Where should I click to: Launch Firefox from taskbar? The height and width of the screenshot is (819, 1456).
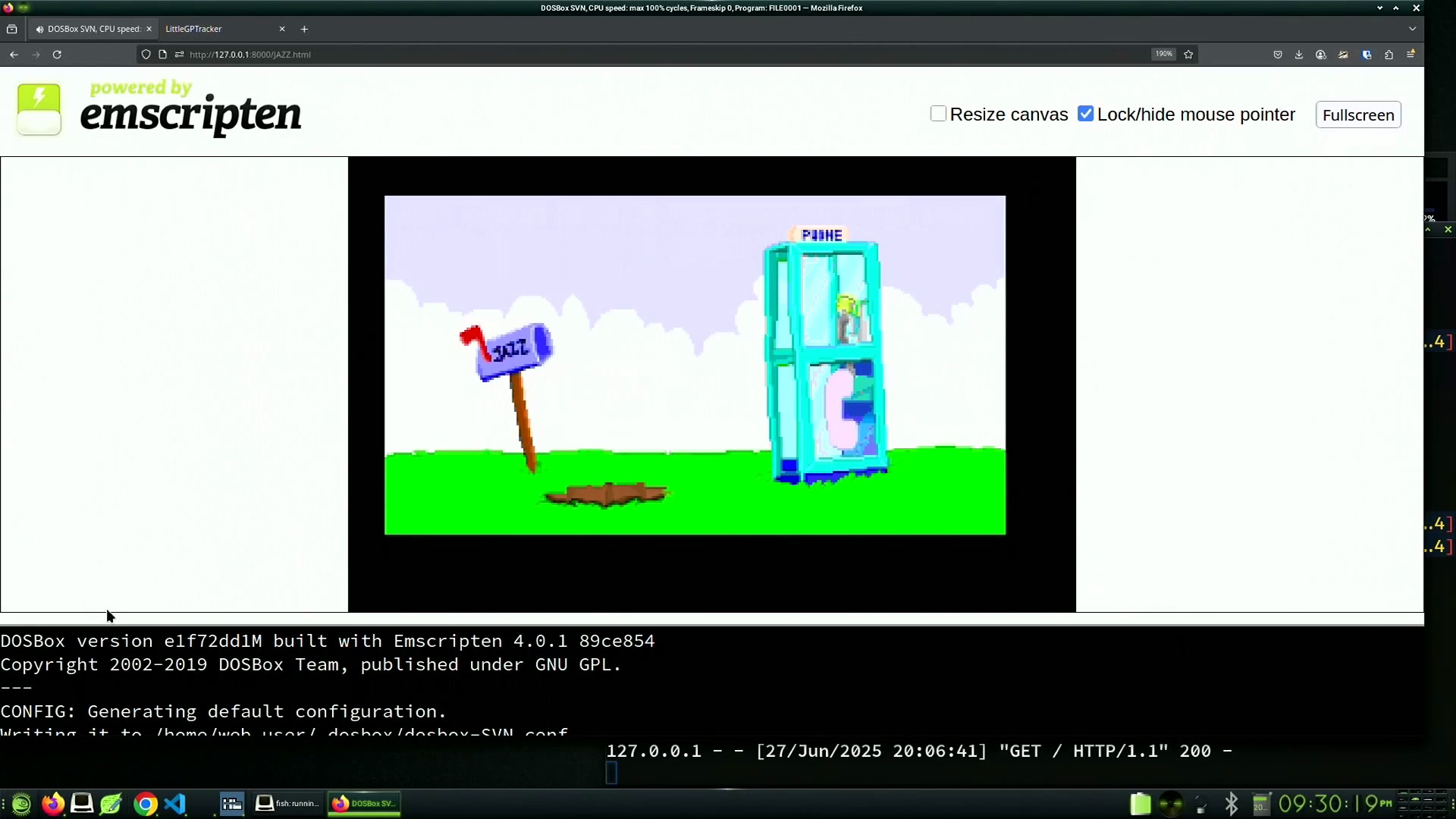[52, 804]
